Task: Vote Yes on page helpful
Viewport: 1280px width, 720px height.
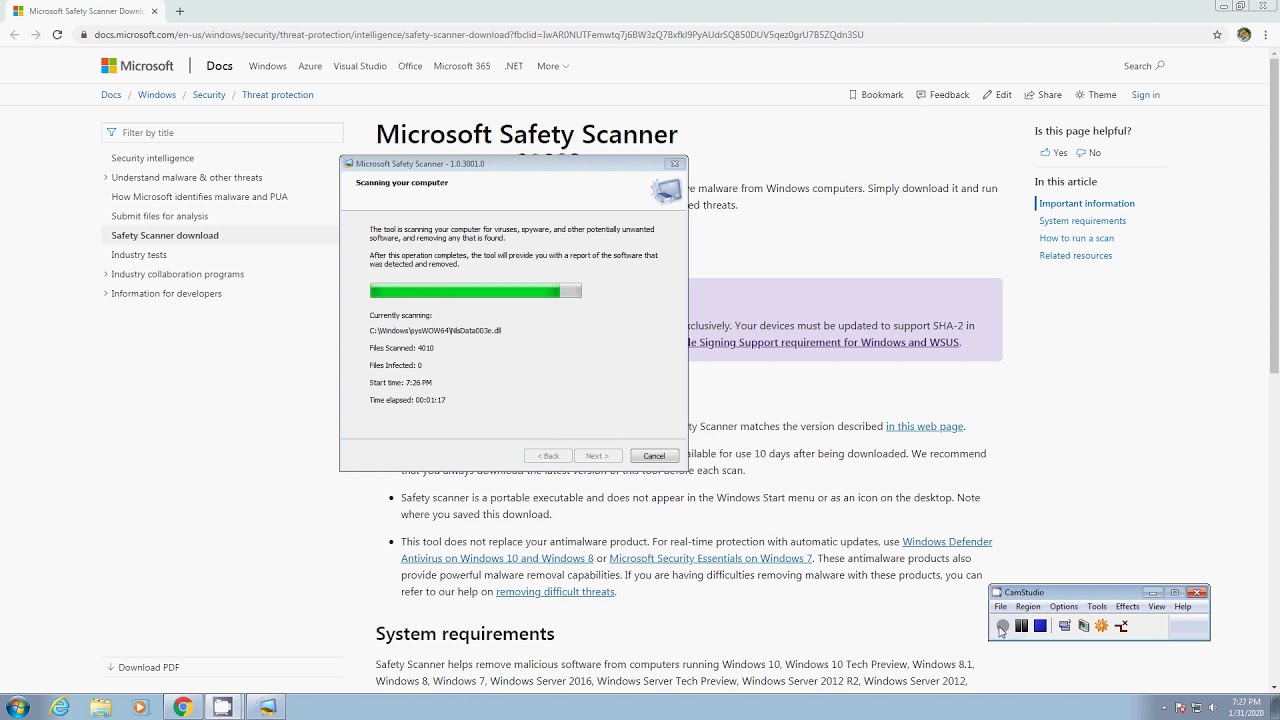Action: [1054, 153]
